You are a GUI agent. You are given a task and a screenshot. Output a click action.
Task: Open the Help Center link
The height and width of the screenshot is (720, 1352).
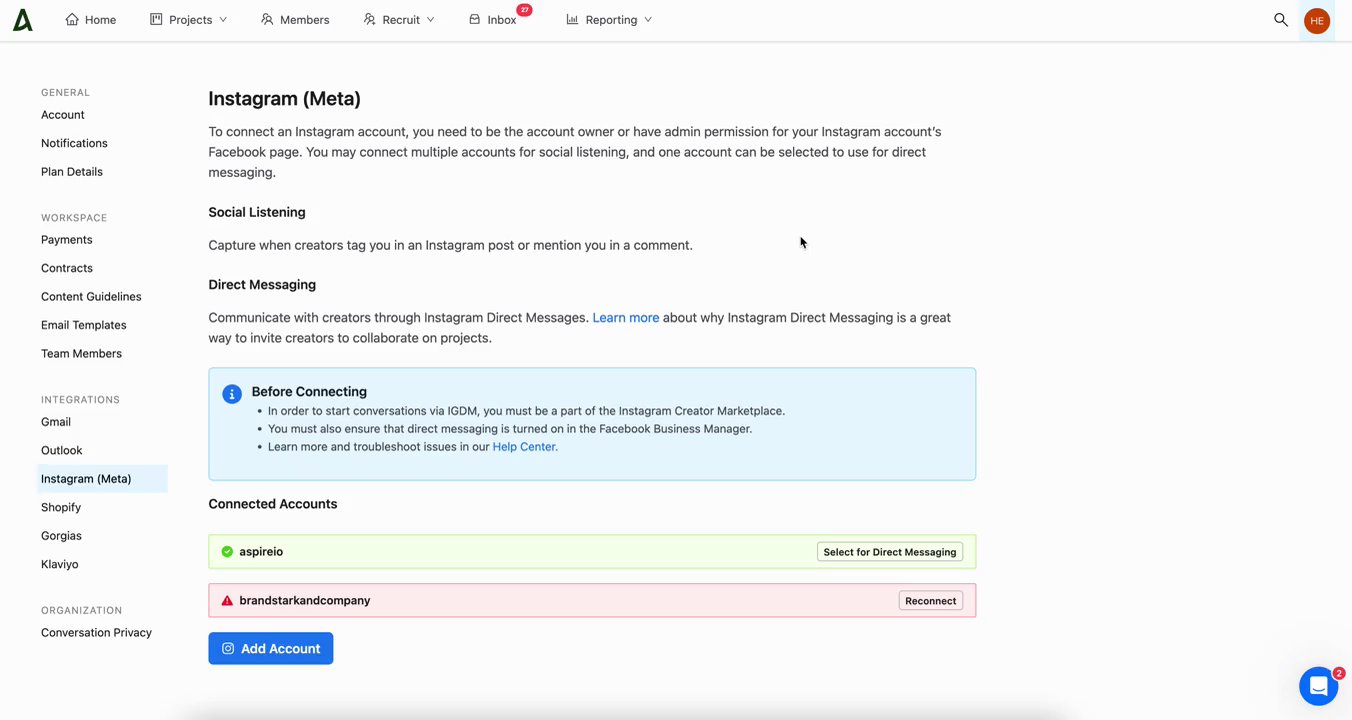(524, 447)
